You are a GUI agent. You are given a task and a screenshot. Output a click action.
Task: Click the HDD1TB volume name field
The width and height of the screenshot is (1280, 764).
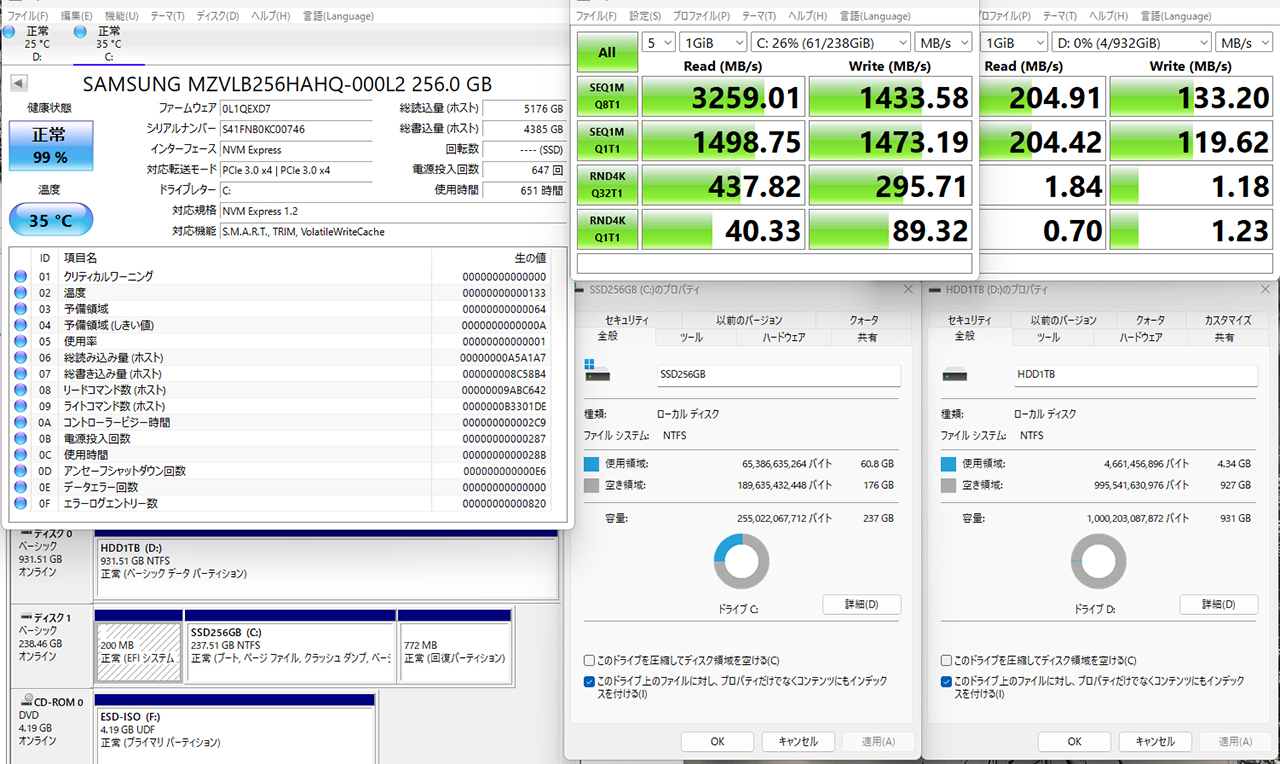[1134, 375]
